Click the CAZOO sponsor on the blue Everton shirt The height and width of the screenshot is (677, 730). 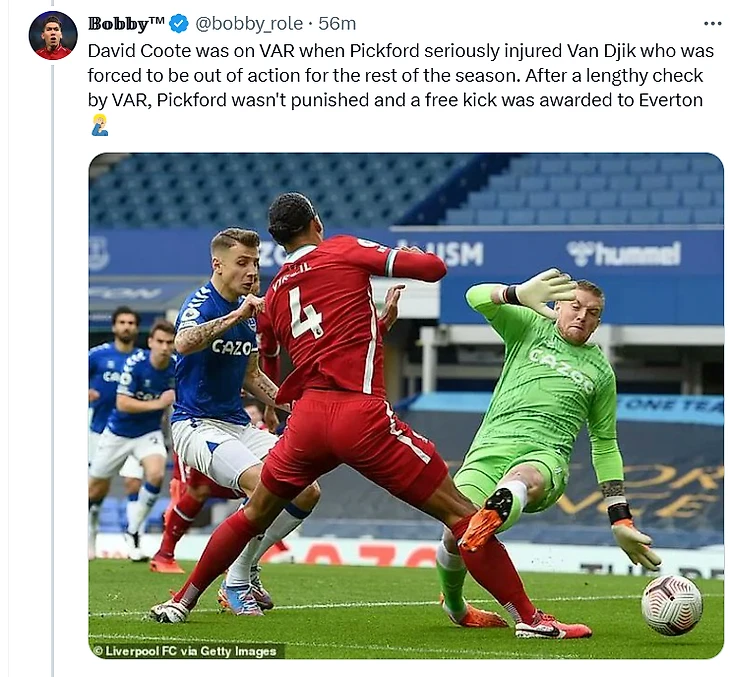233,347
